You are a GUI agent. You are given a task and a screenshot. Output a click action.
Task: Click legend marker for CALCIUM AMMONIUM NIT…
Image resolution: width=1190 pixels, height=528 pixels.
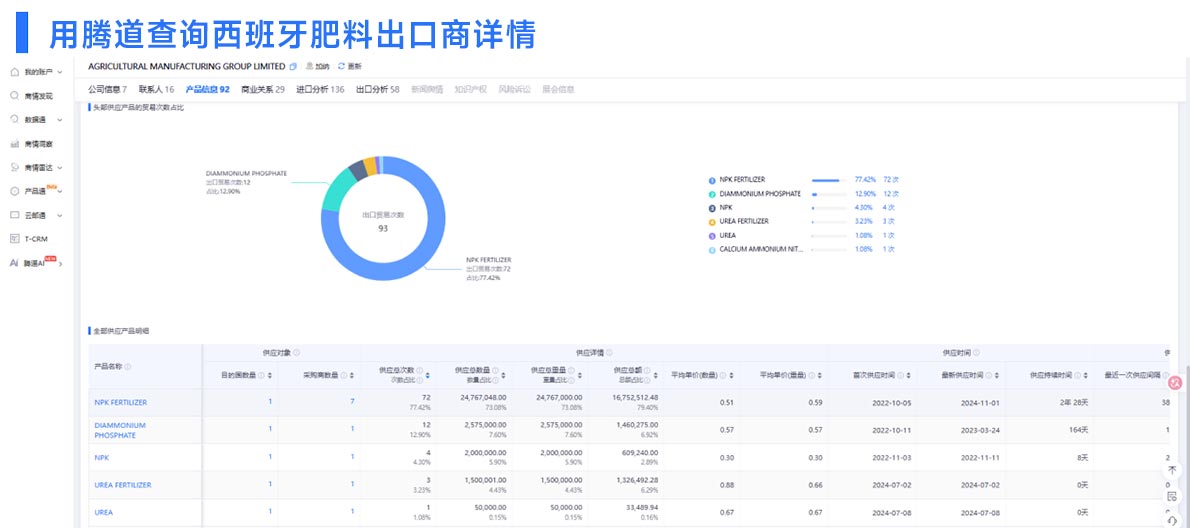pos(712,250)
